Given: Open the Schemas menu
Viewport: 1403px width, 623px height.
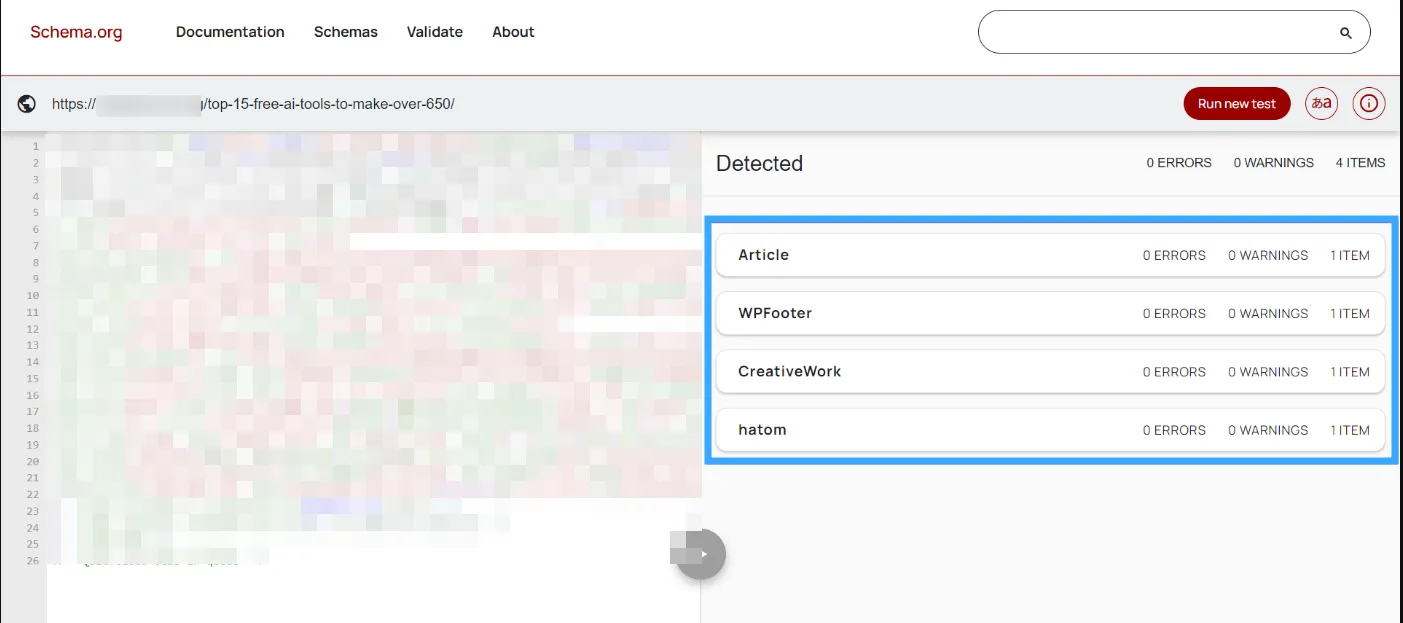Looking at the screenshot, I should [x=346, y=32].
